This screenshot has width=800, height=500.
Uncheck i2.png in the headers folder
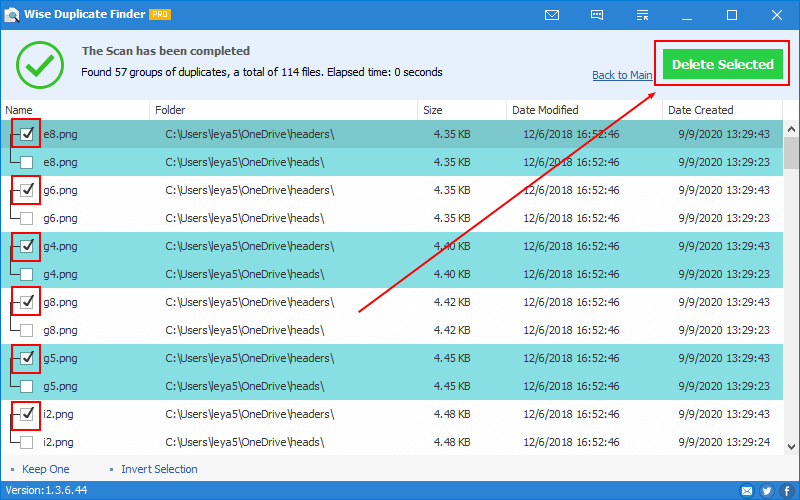pos(27,414)
